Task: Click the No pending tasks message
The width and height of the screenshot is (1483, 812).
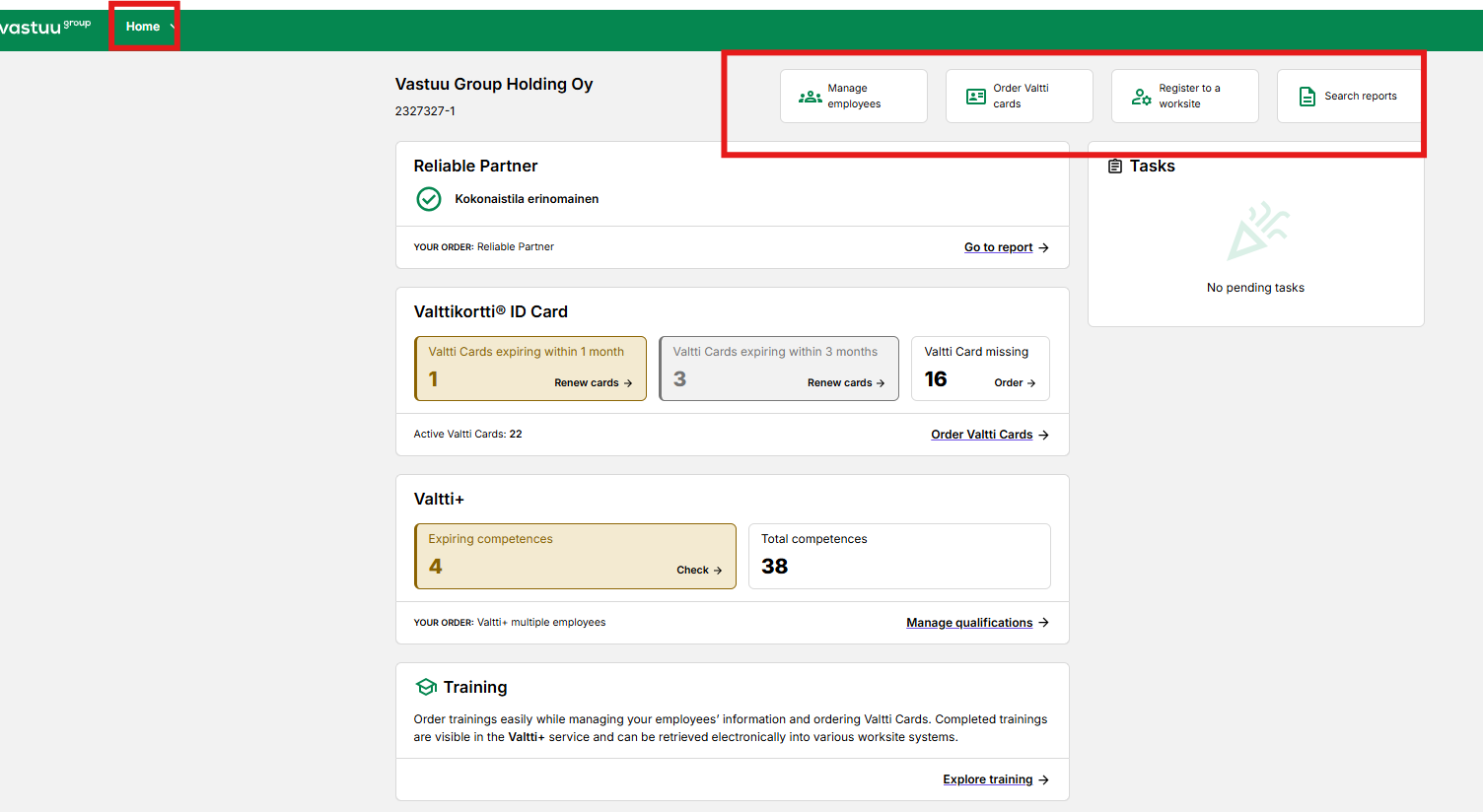Action: 1255,288
